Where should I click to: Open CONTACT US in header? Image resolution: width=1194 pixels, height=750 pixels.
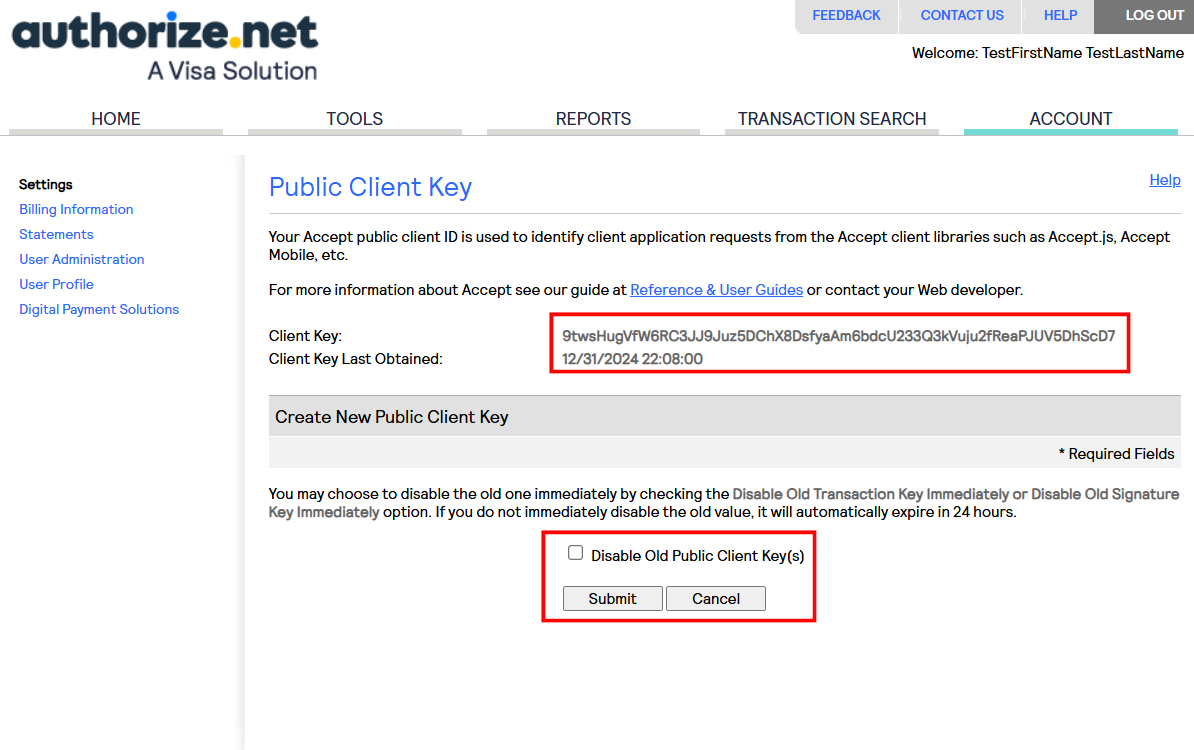tap(962, 15)
